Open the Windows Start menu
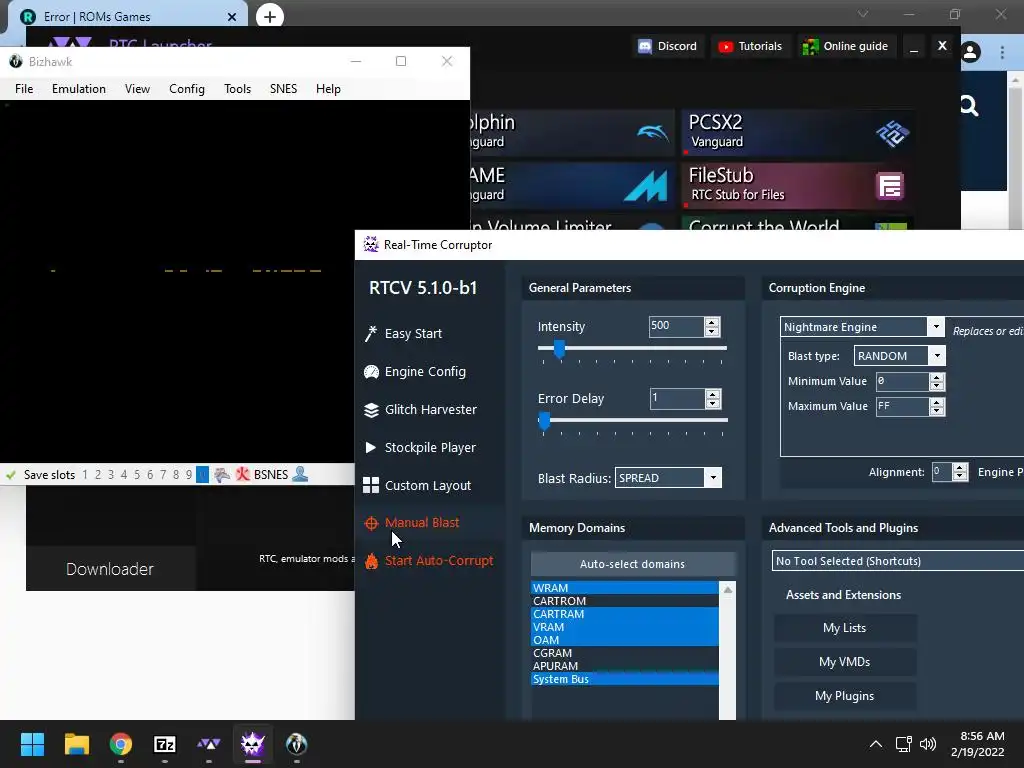 click(x=32, y=744)
